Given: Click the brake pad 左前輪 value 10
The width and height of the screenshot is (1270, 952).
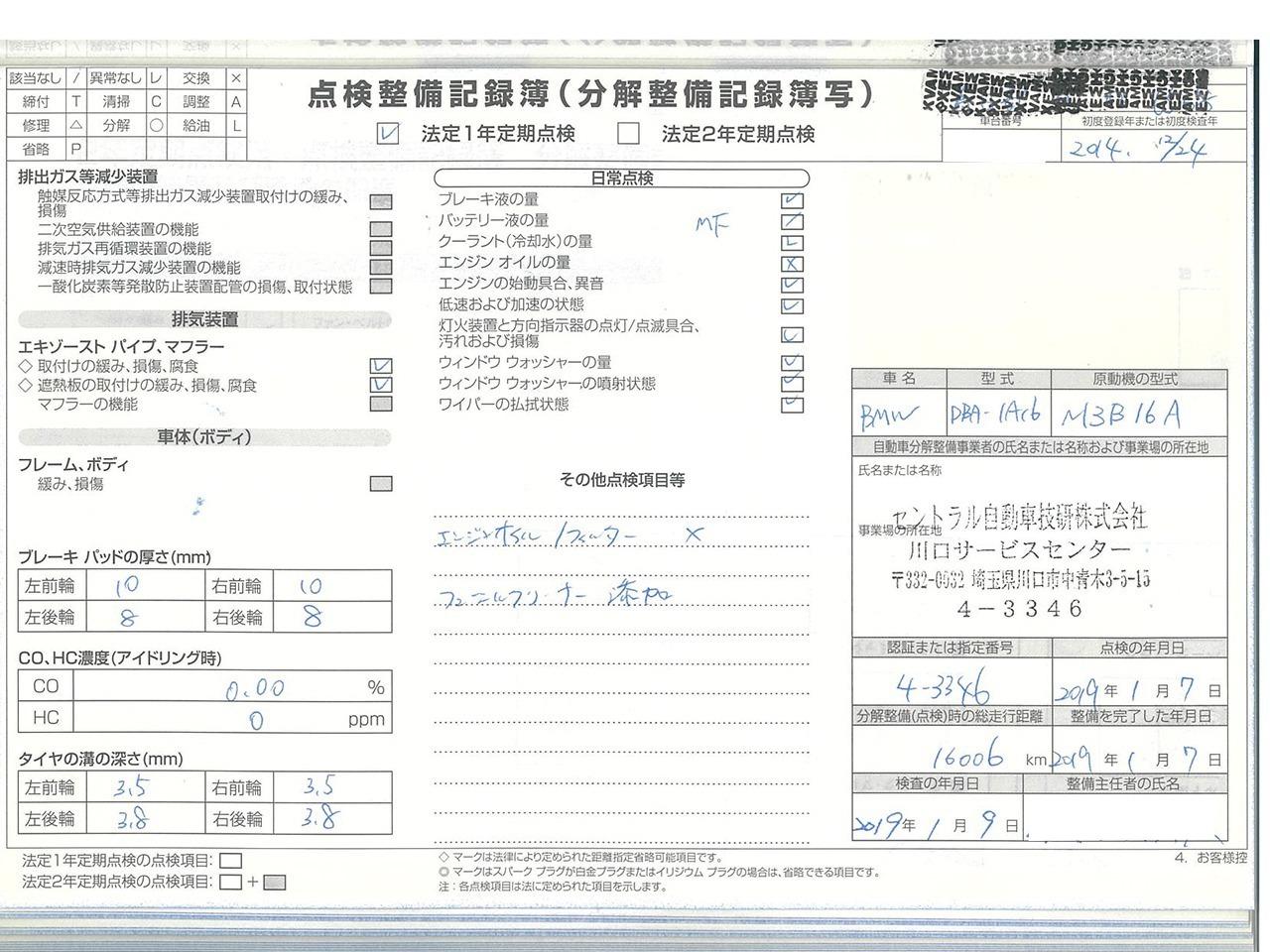Looking at the screenshot, I should 127,586.
